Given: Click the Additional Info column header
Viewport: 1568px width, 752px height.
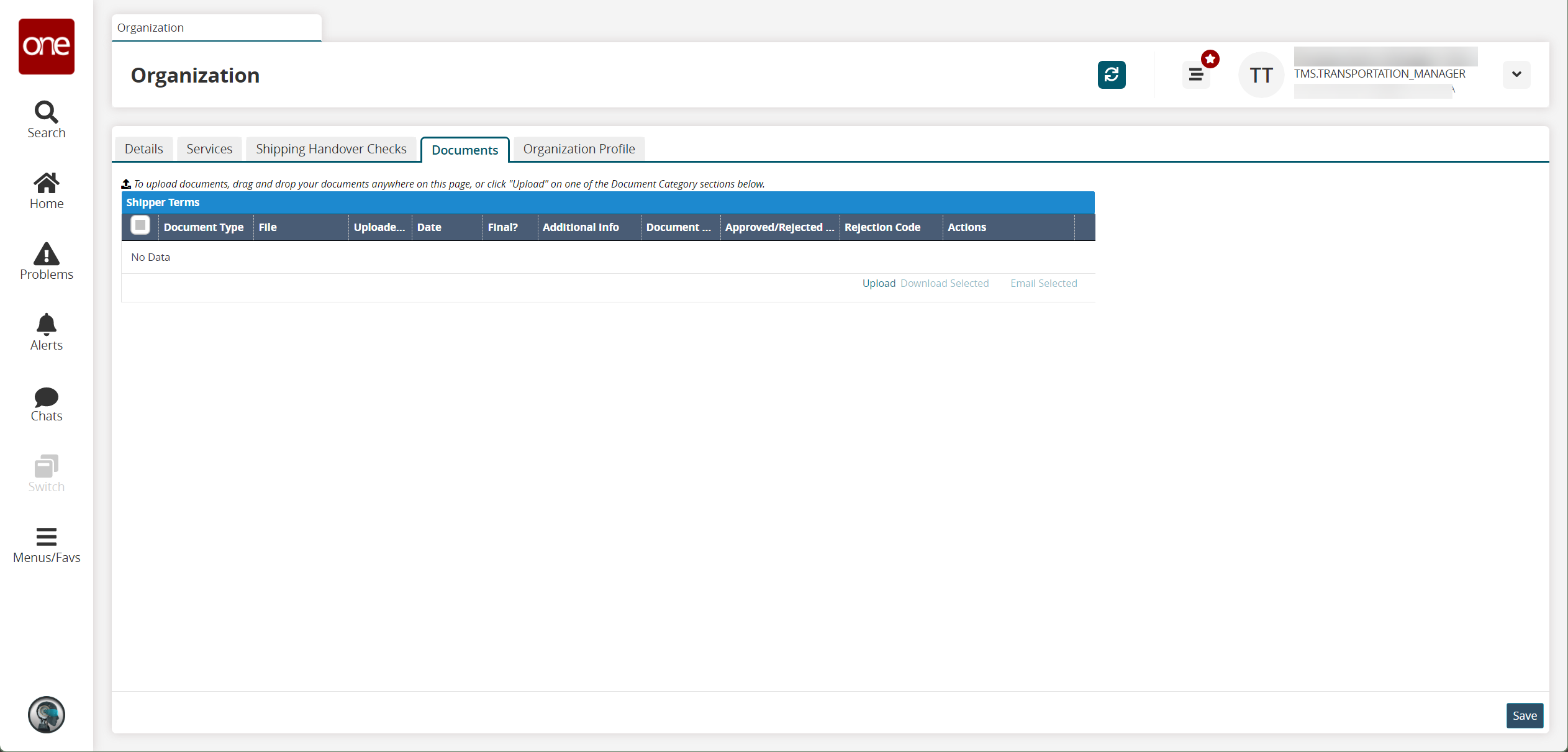Looking at the screenshot, I should point(589,227).
